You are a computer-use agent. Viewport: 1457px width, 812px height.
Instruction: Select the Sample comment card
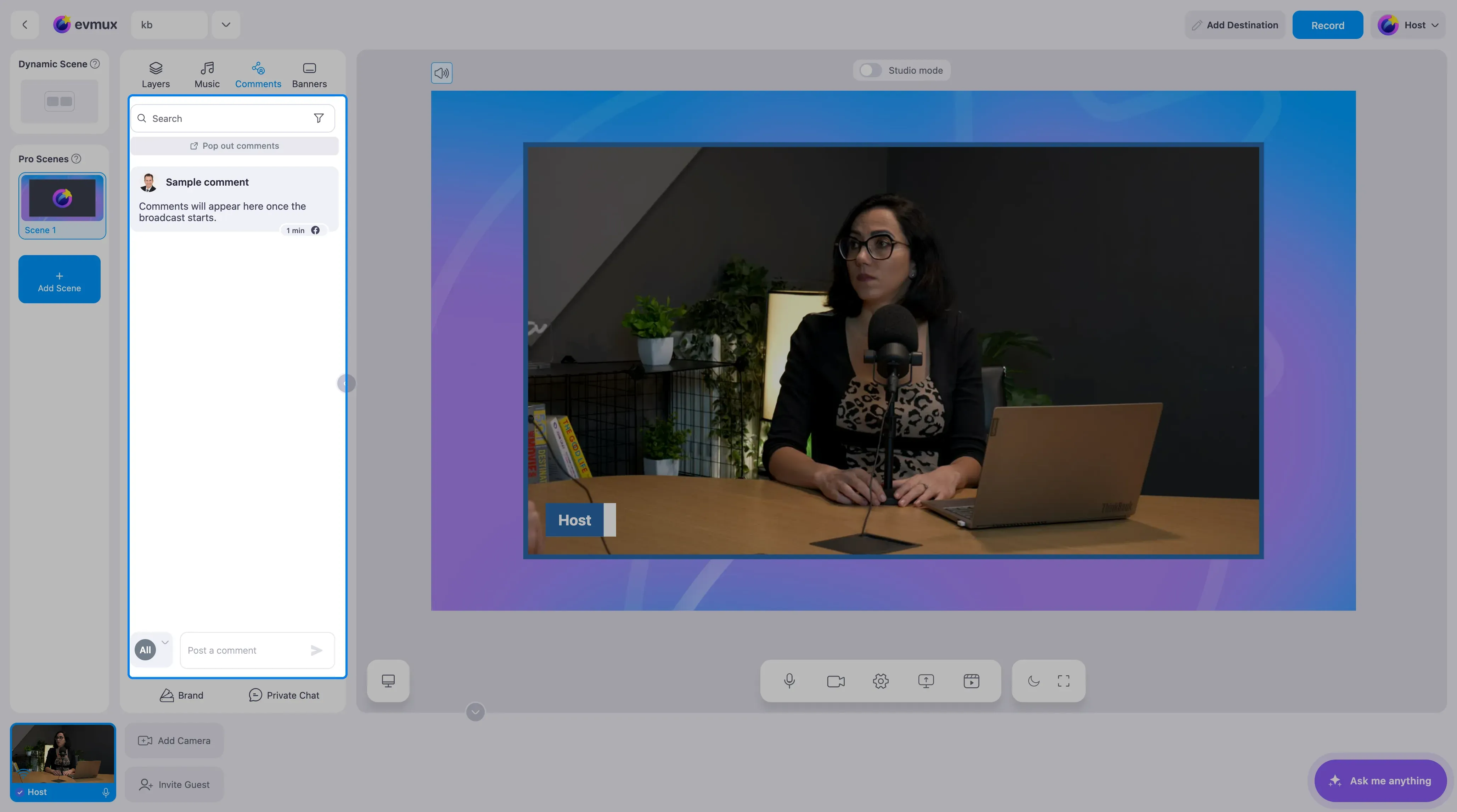click(235, 199)
